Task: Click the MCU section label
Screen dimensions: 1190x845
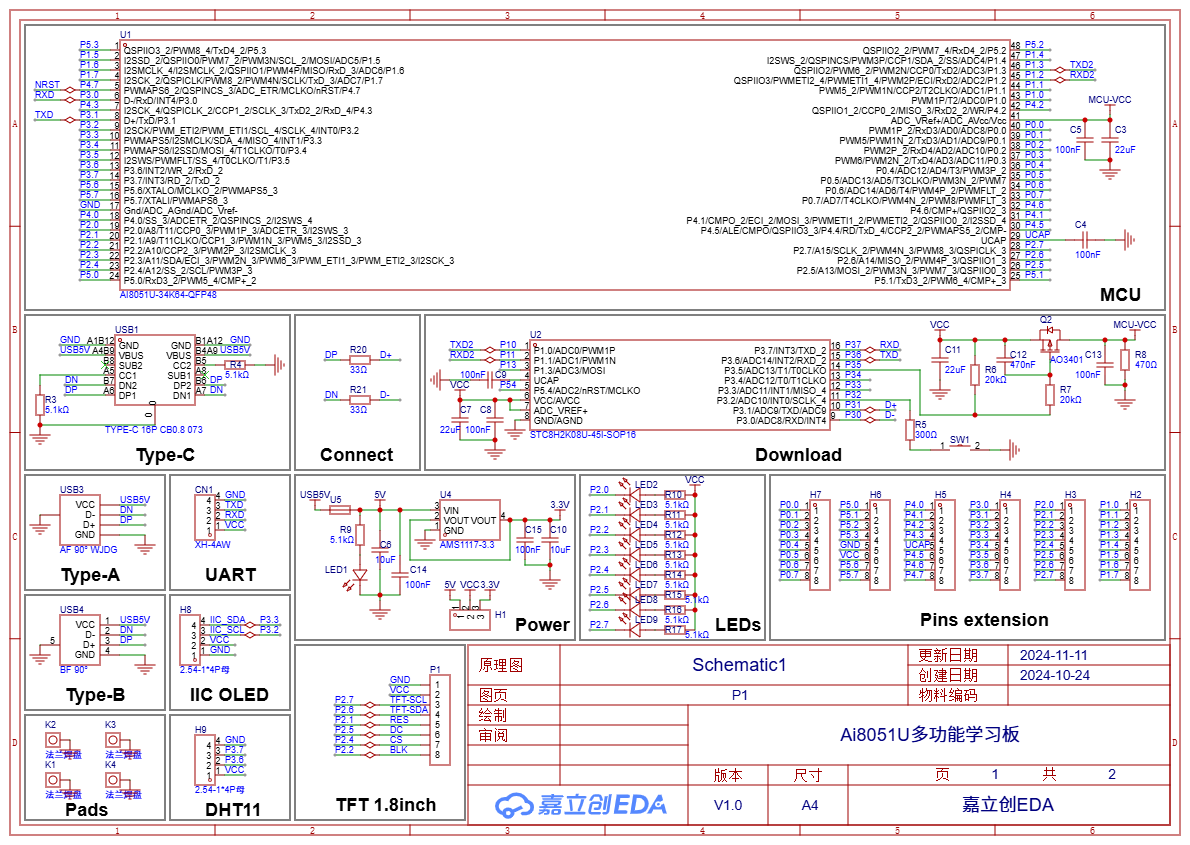Action: pos(1120,295)
